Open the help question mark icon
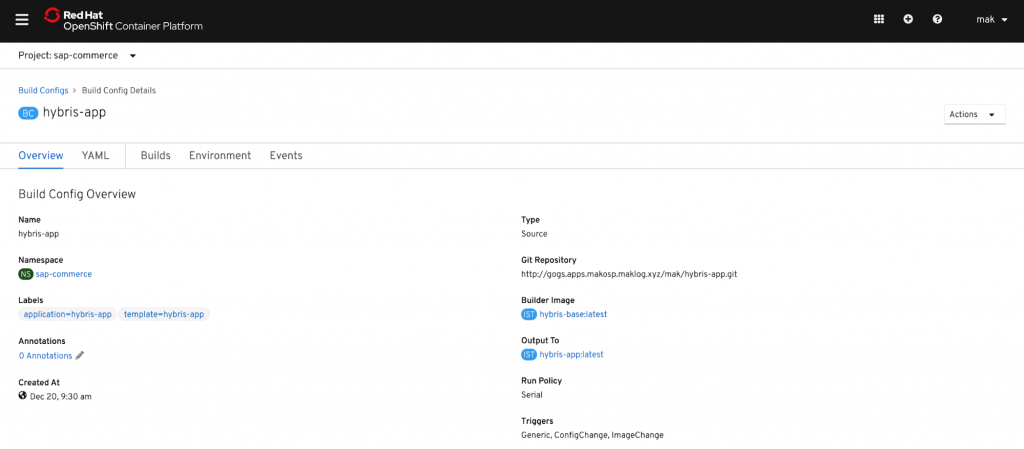Viewport: 1024px width, 449px height. 937,19
